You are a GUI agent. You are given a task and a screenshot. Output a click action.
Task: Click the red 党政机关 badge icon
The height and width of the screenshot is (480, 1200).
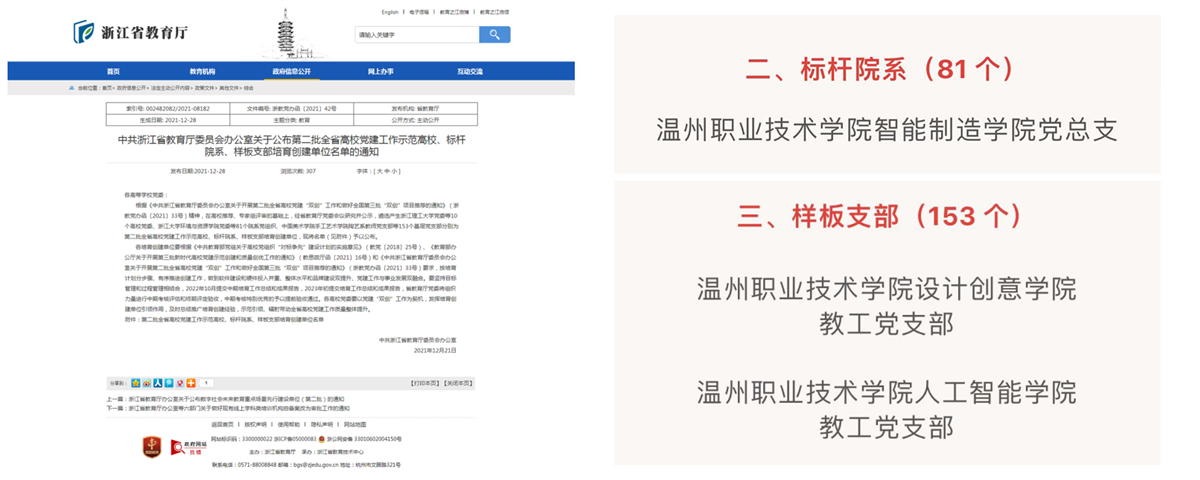pos(154,444)
